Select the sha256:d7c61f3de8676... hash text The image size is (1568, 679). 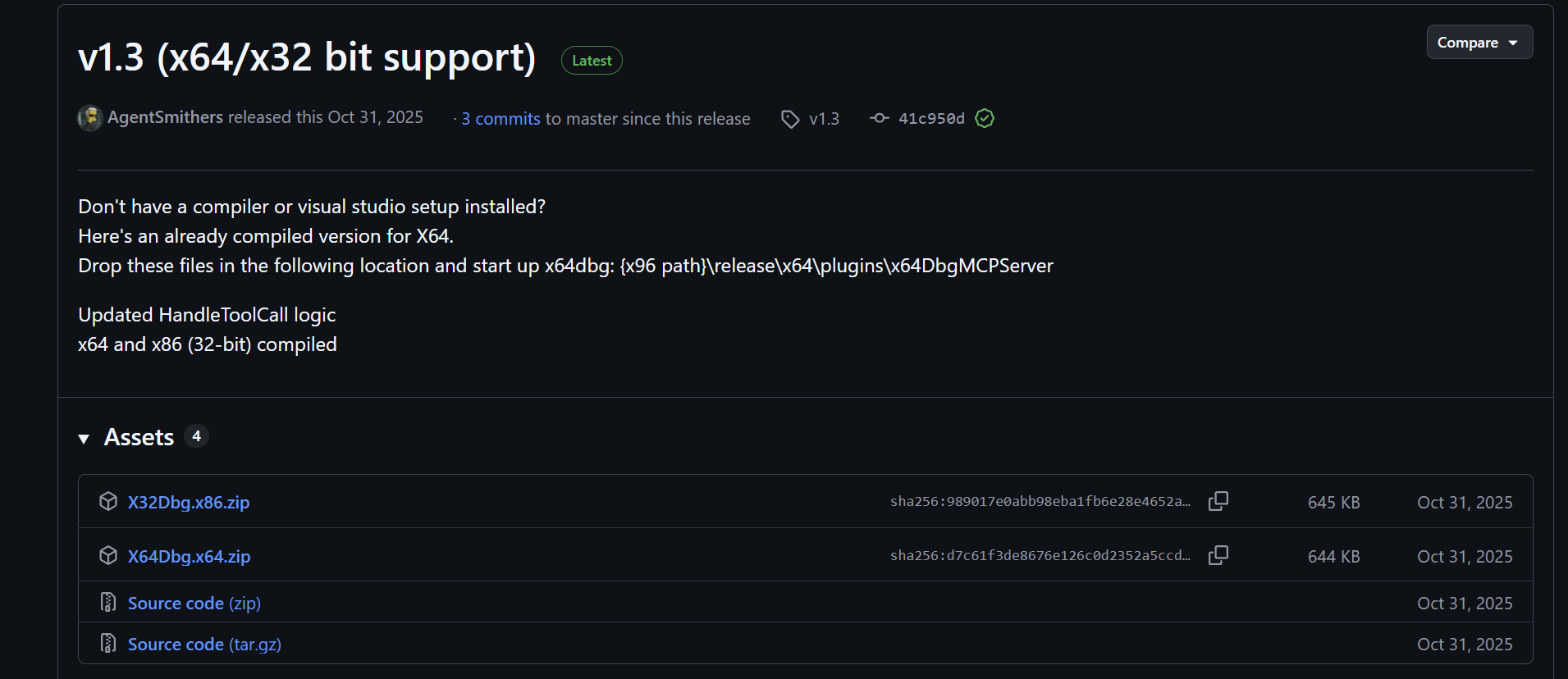point(1040,556)
